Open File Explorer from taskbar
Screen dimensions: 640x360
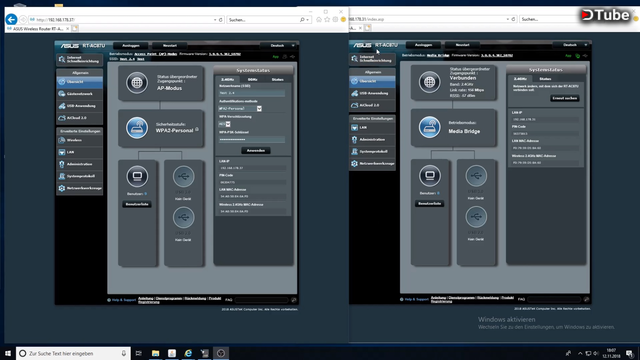point(156,353)
